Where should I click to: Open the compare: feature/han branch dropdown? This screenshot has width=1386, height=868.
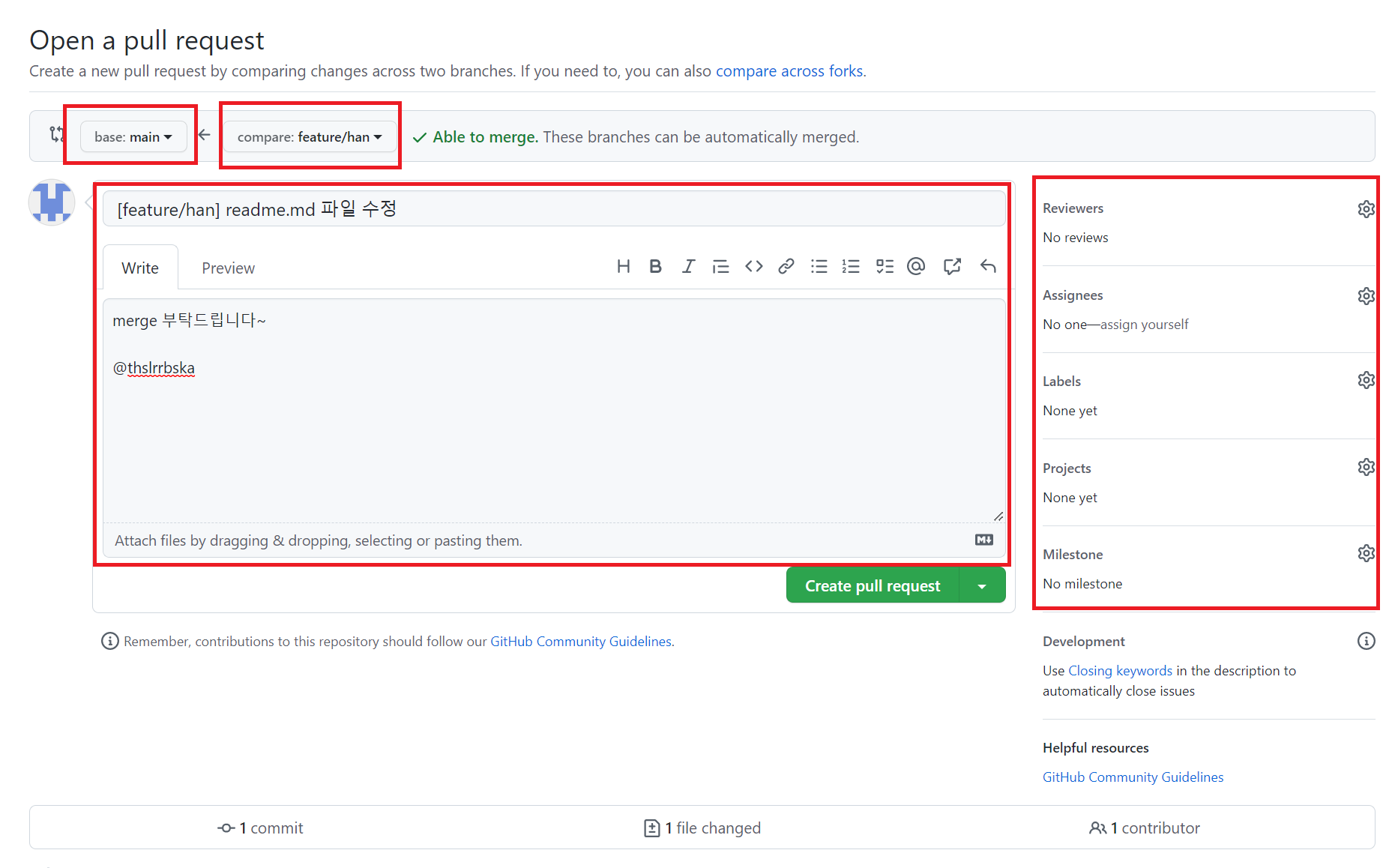pos(310,137)
